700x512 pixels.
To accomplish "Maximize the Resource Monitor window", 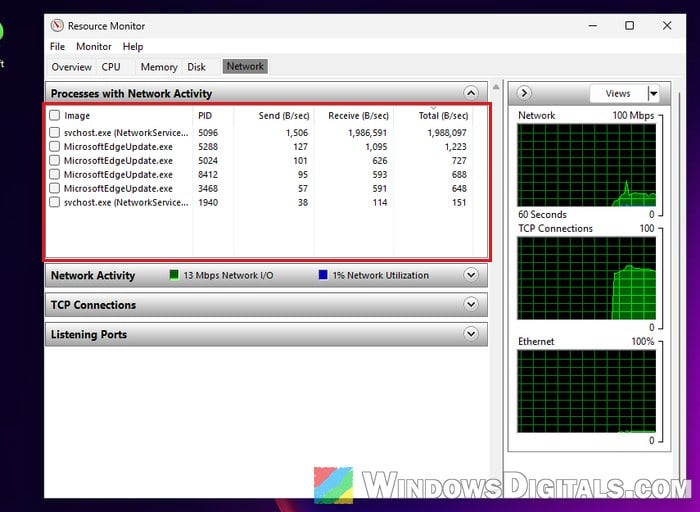I will (629, 26).
